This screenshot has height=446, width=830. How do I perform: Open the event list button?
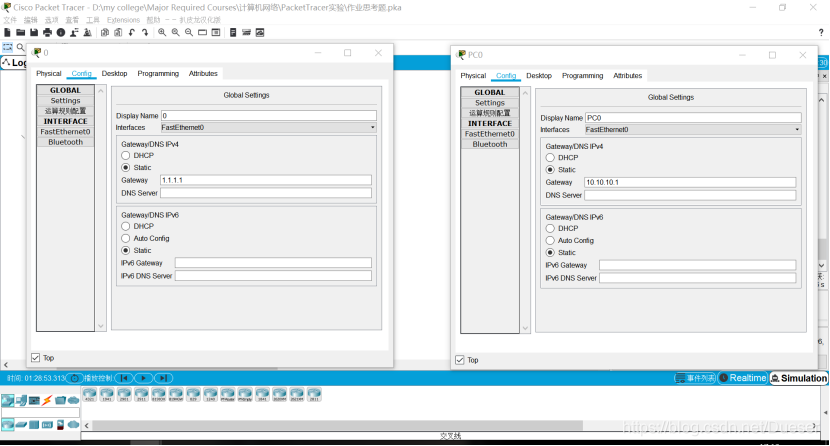(695, 378)
